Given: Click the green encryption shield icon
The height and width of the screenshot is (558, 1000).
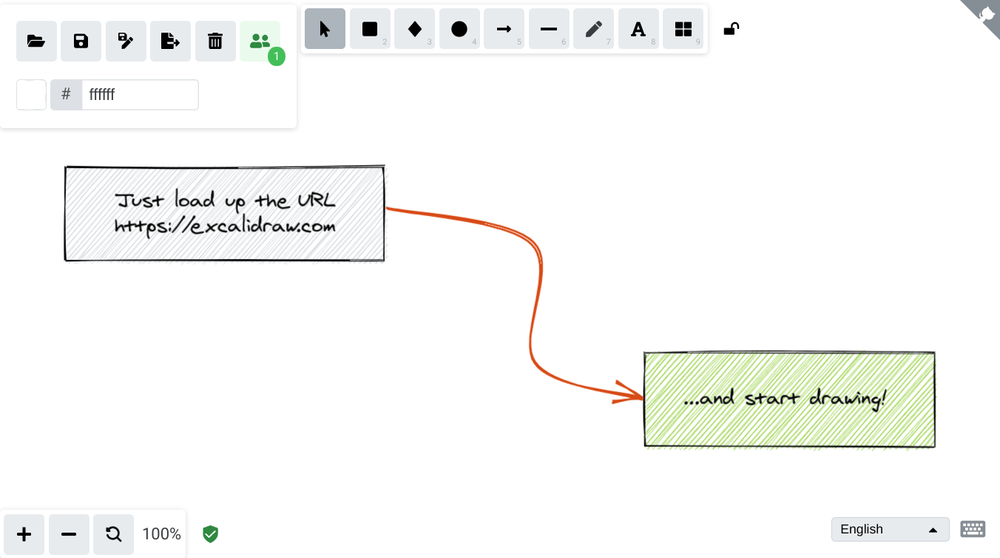Looking at the screenshot, I should (x=210, y=534).
